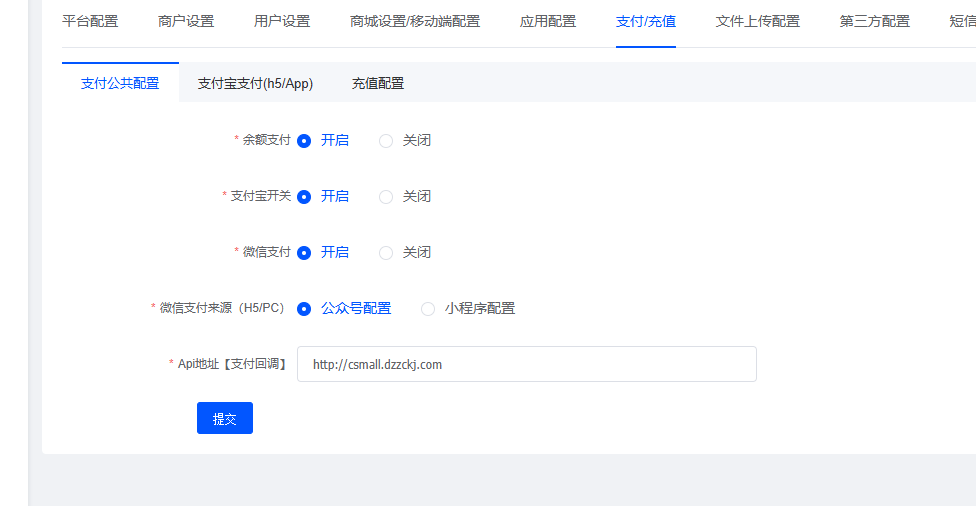The height and width of the screenshot is (506, 976).
Task: Open the 平台配置 tab
Action: click(90, 22)
